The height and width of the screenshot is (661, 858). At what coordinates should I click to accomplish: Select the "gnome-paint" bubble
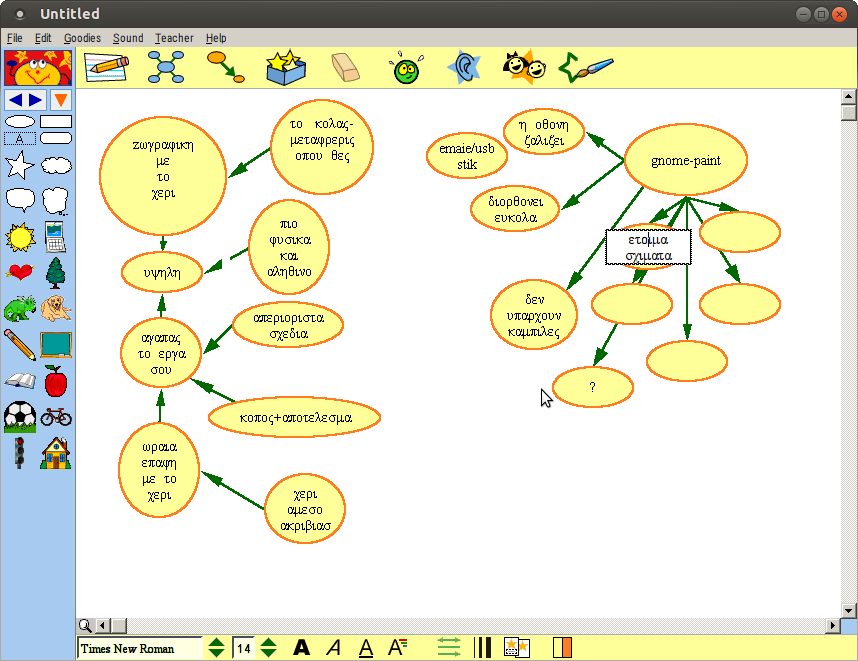tap(686, 160)
